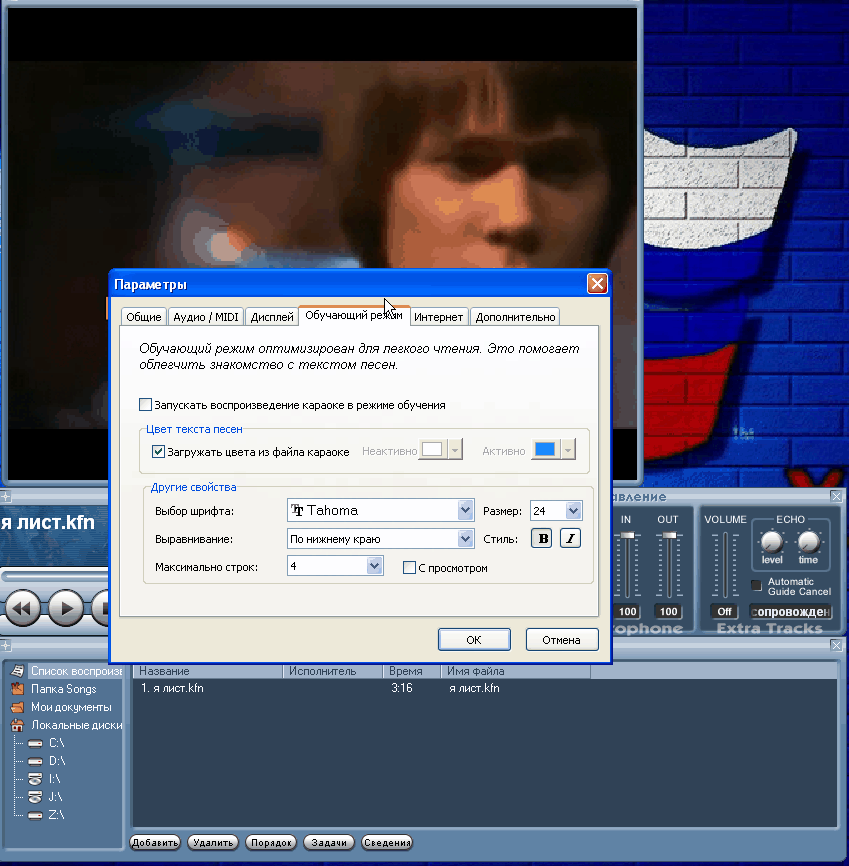Click the Неактивно white color swatch
The height and width of the screenshot is (866, 849).
(x=433, y=450)
